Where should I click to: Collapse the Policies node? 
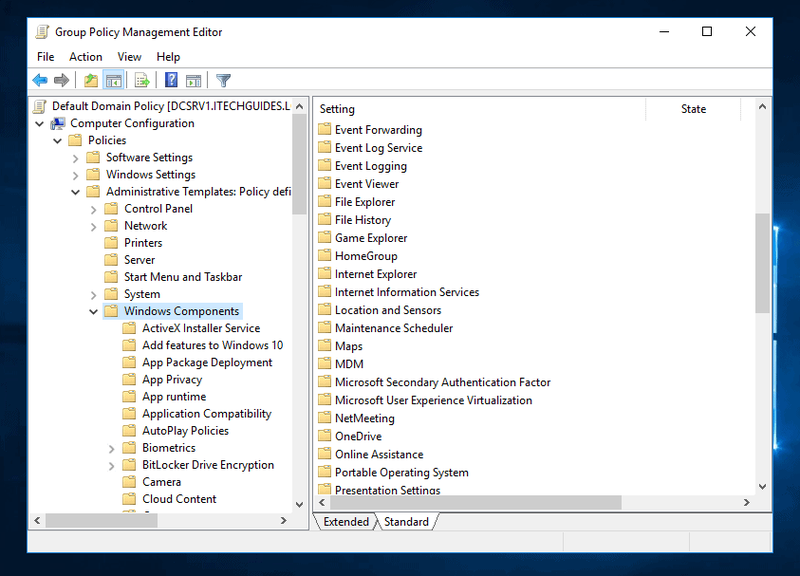pyautogui.click(x=58, y=141)
